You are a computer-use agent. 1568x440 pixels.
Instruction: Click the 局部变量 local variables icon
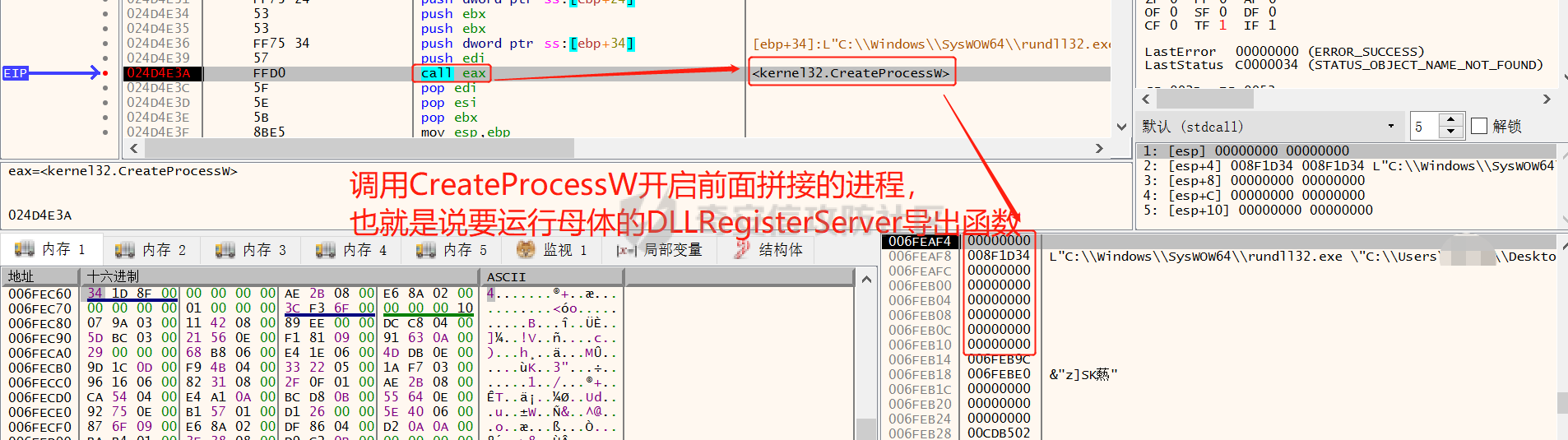point(626,250)
